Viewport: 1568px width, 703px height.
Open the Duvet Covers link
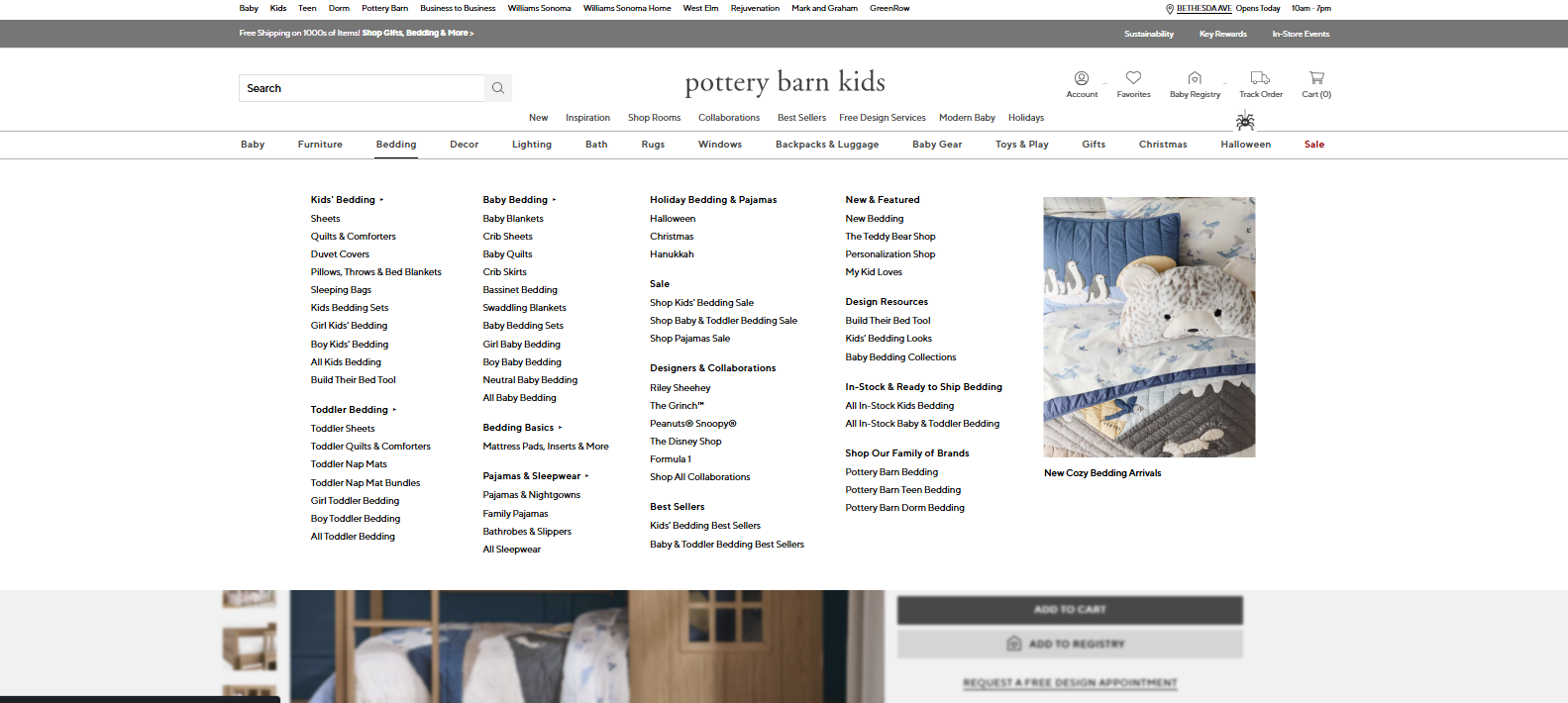coord(340,254)
